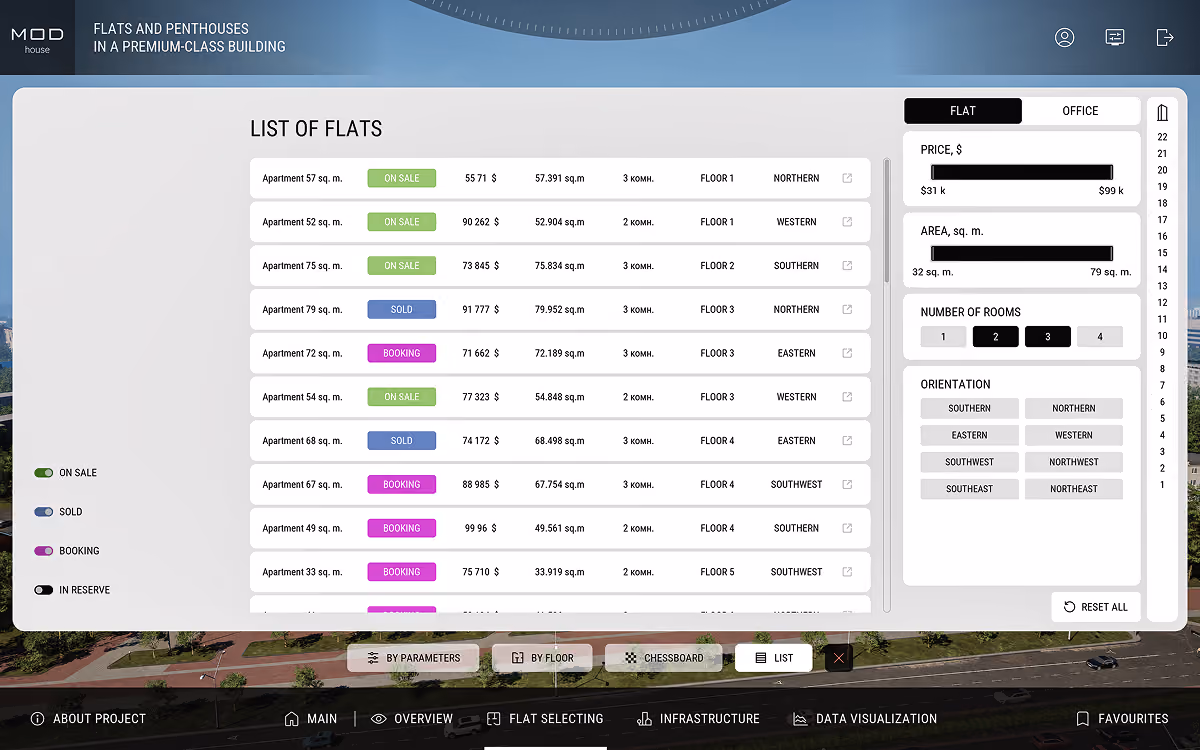This screenshot has height=750, width=1200.
Task: Open external link for Apartment 57 sq. m.
Action: 847,178
